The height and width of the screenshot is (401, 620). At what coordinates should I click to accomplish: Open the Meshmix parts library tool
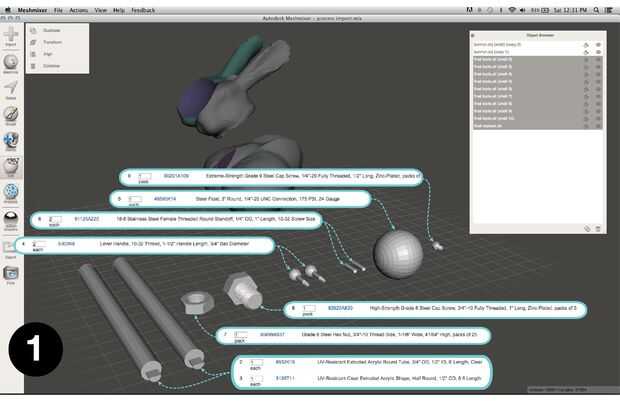click(x=11, y=63)
